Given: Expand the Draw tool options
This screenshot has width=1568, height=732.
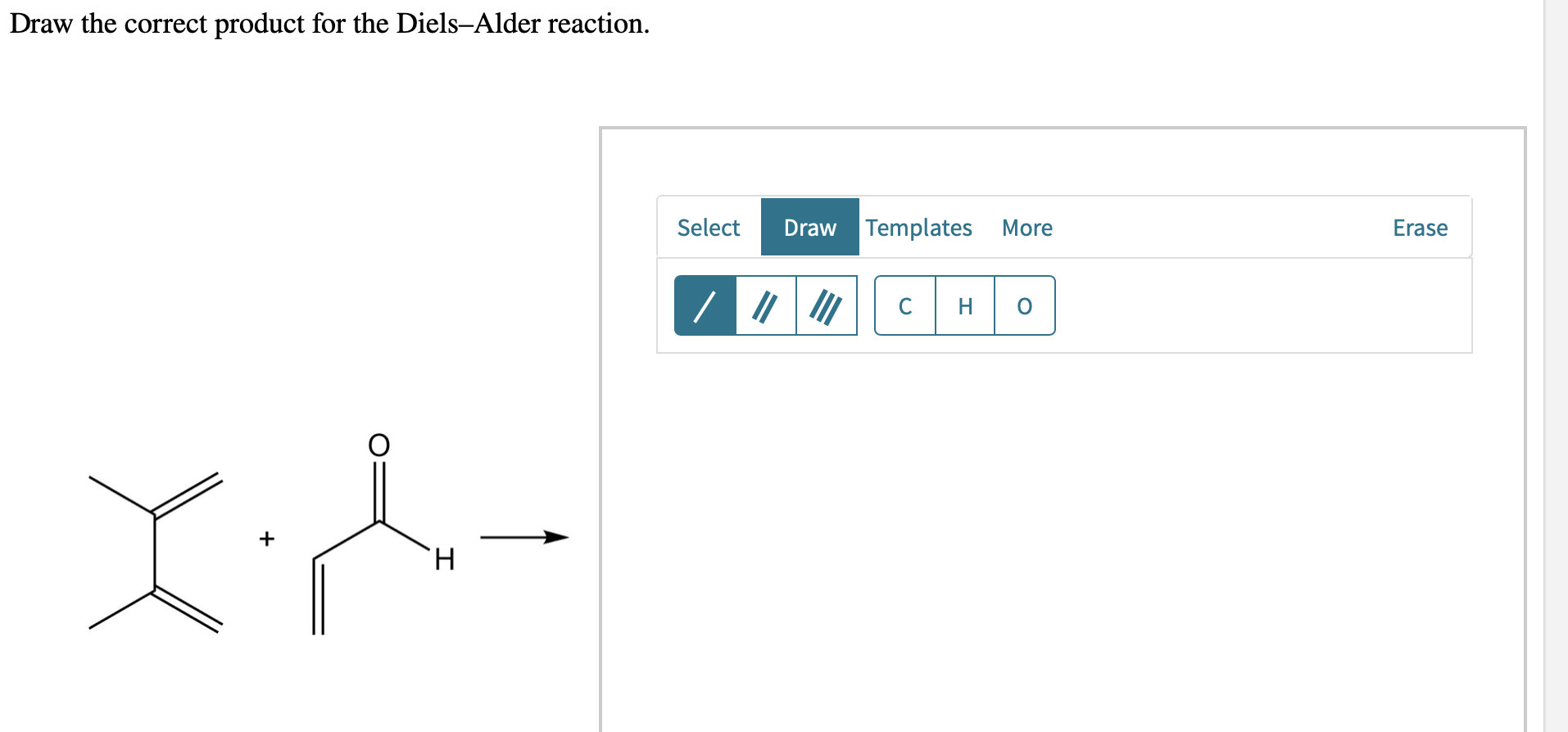Looking at the screenshot, I should tap(809, 228).
